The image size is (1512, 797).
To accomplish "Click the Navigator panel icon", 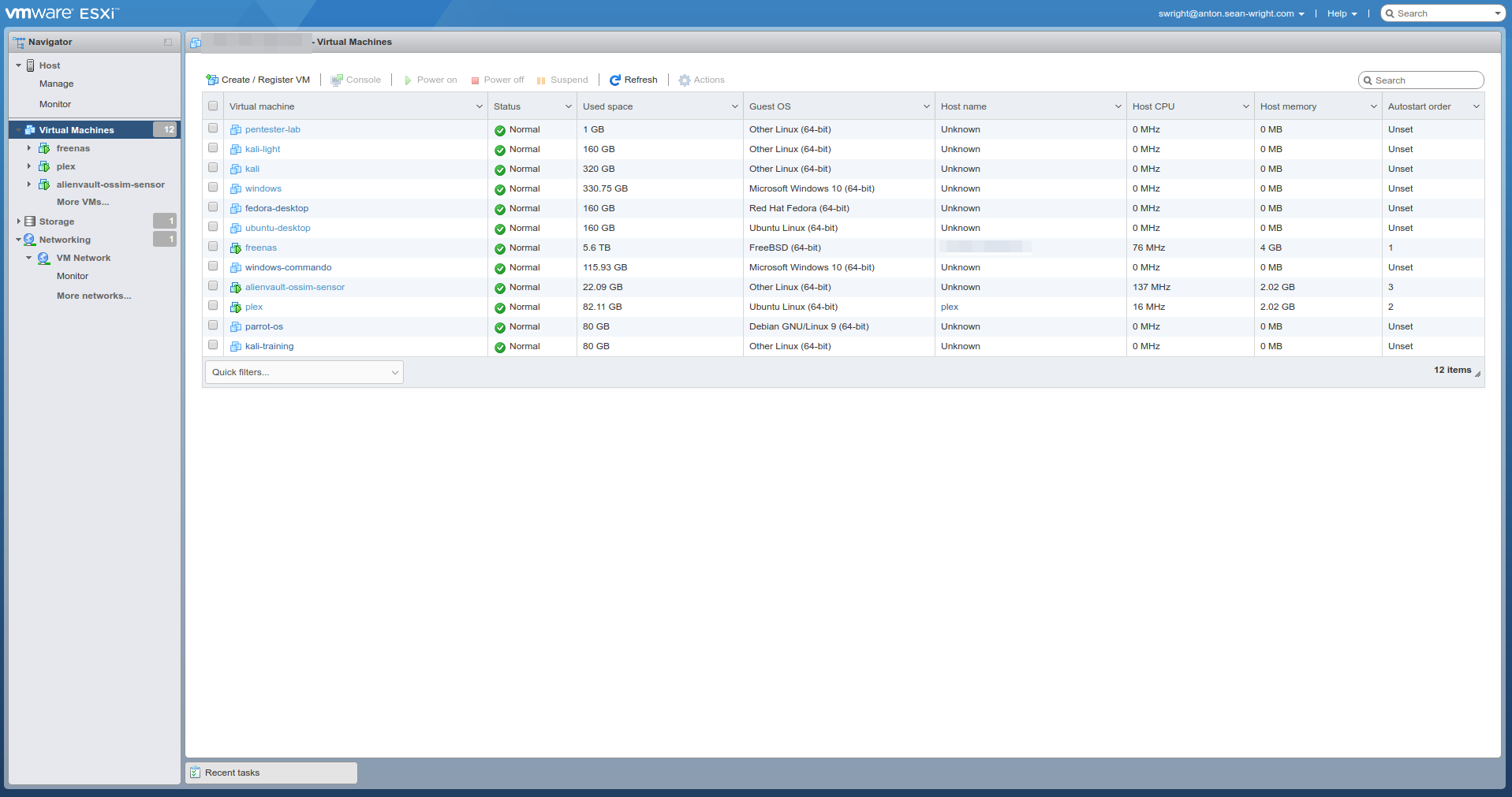I will (19, 42).
